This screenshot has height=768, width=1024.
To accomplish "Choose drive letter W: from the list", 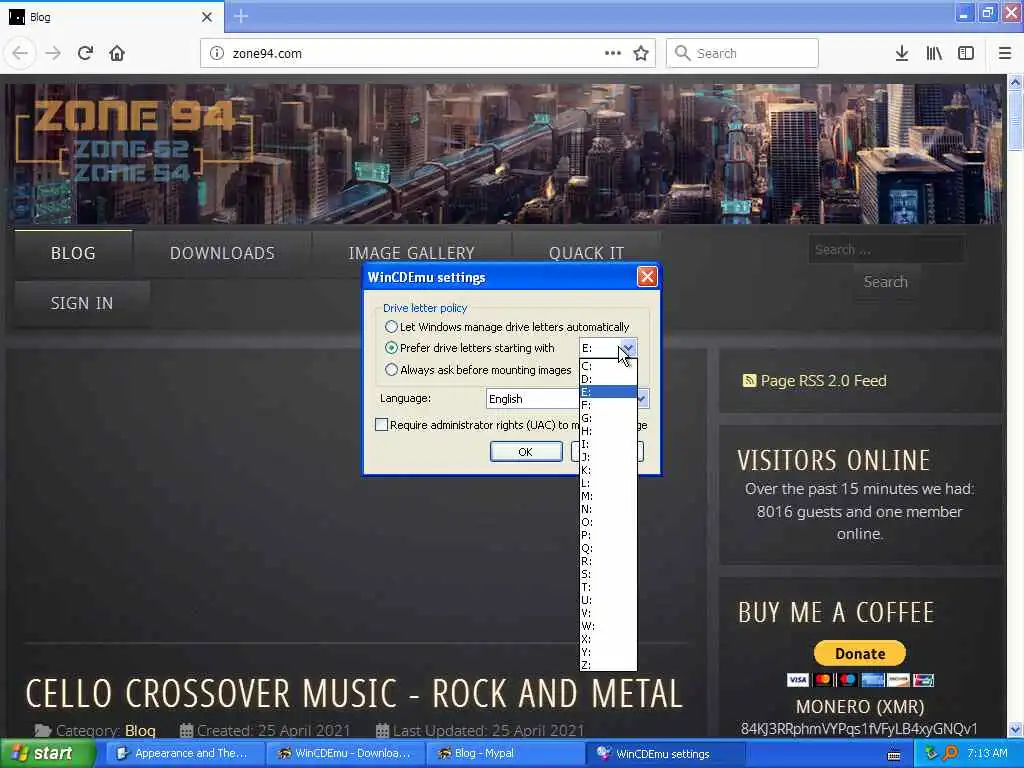I will coord(608,626).
